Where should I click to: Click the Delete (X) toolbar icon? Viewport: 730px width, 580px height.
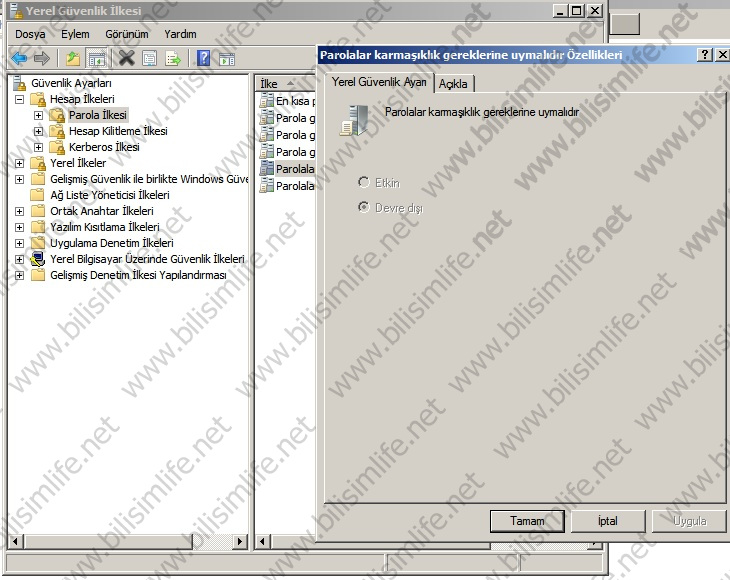[x=127, y=58]
